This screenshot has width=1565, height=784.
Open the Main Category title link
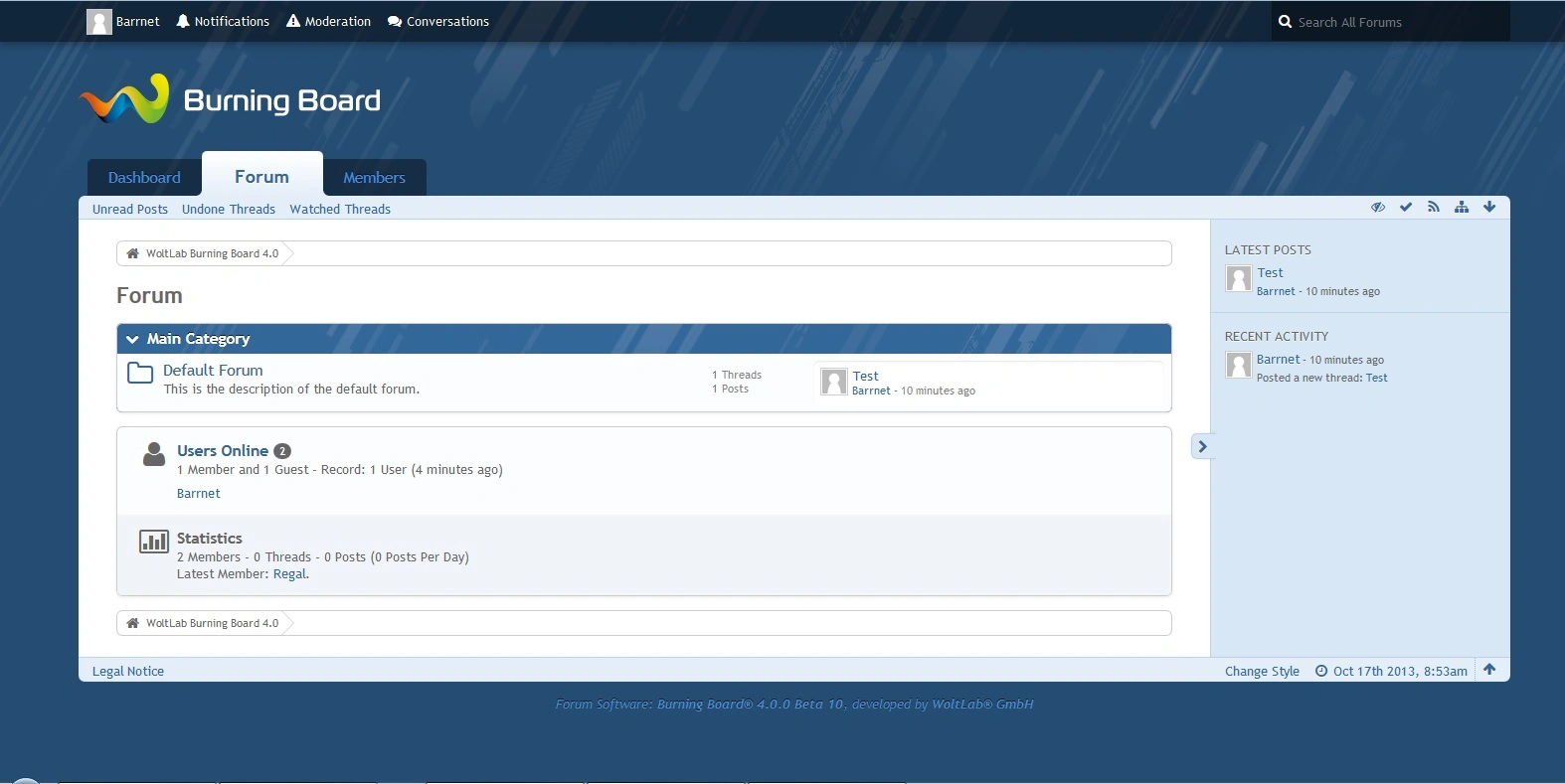pyautogui.click(x=198, y=339)
